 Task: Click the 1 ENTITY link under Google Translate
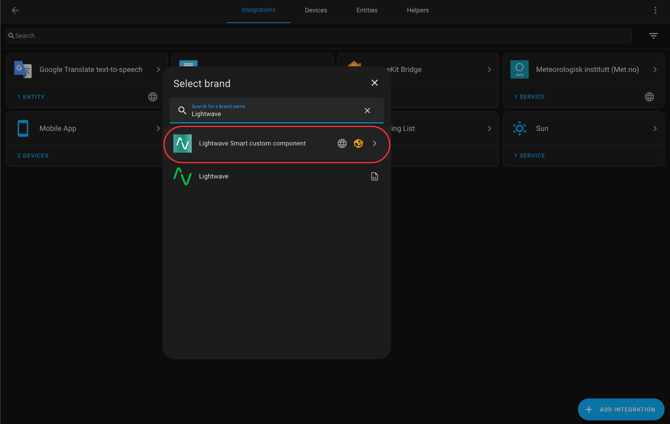(31, 97)
